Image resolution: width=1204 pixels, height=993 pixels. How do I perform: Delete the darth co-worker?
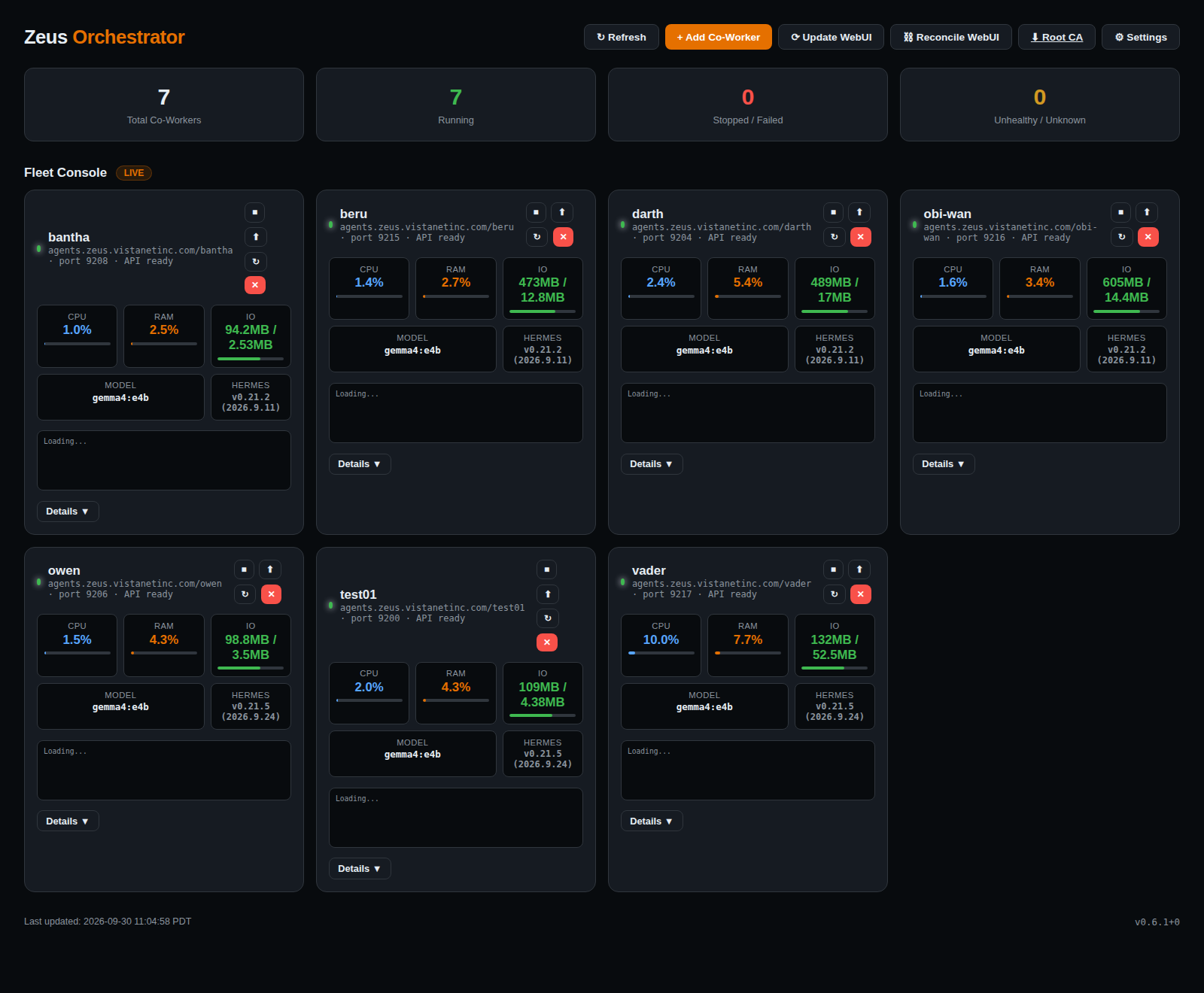coord(860,237)
